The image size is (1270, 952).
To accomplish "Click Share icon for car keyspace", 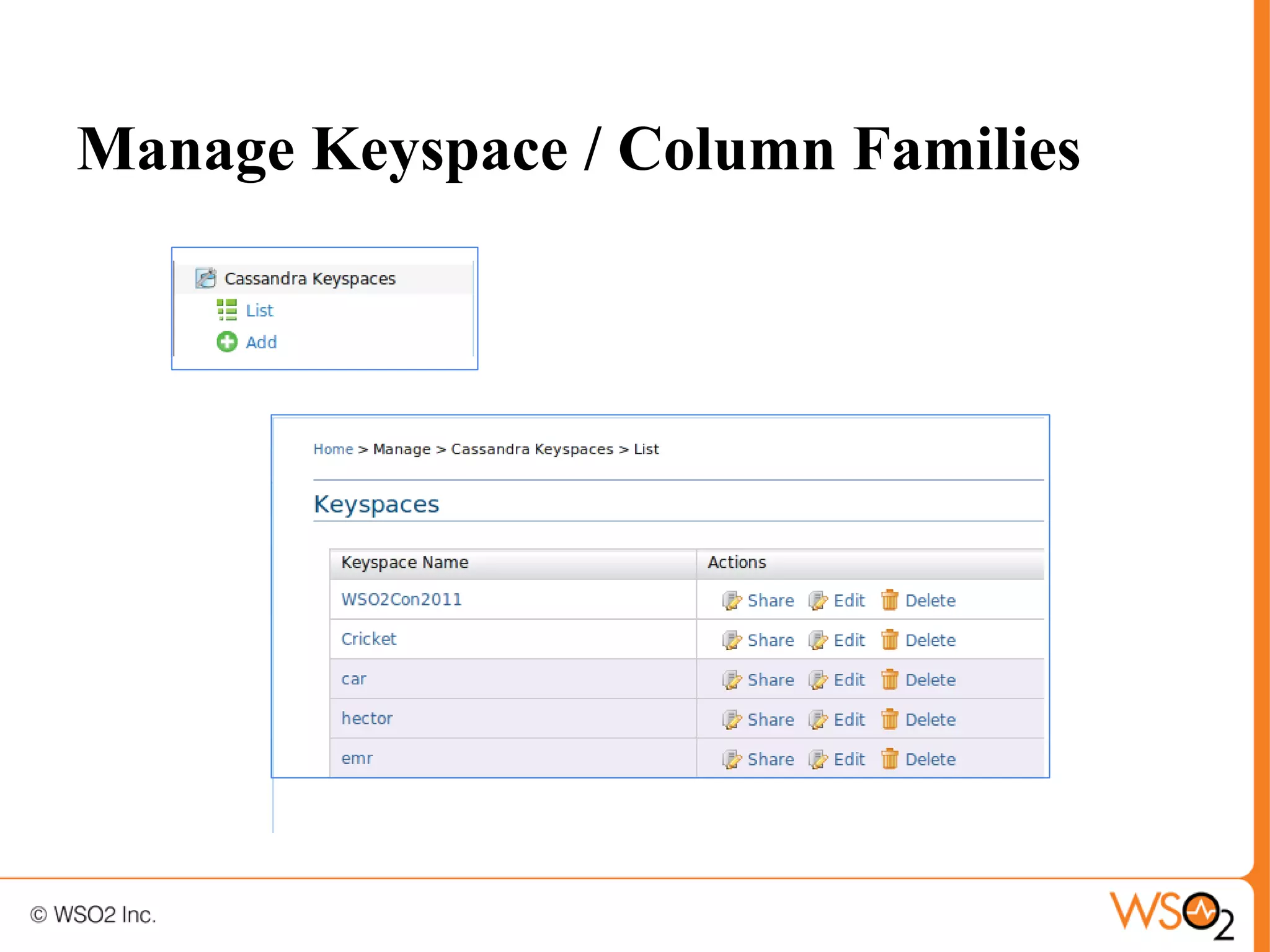I will click(x=732, y=679).
